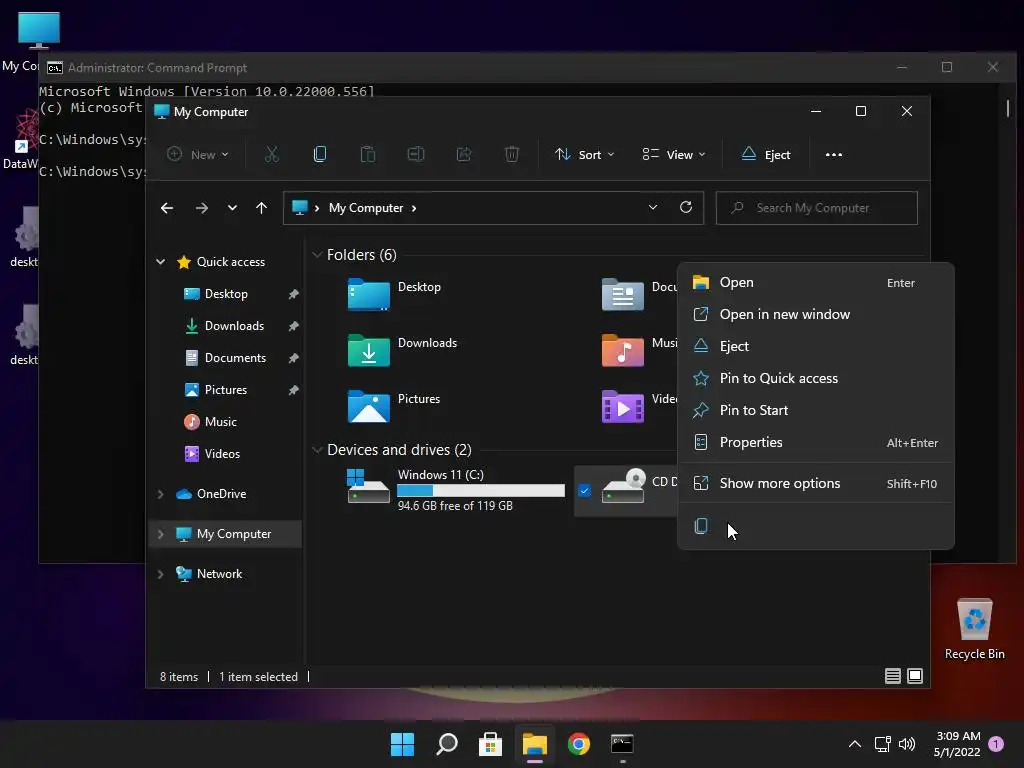The image size is (1024, 768).
Task: Collapse Devices and drives group
Action: tap(317, 450)
